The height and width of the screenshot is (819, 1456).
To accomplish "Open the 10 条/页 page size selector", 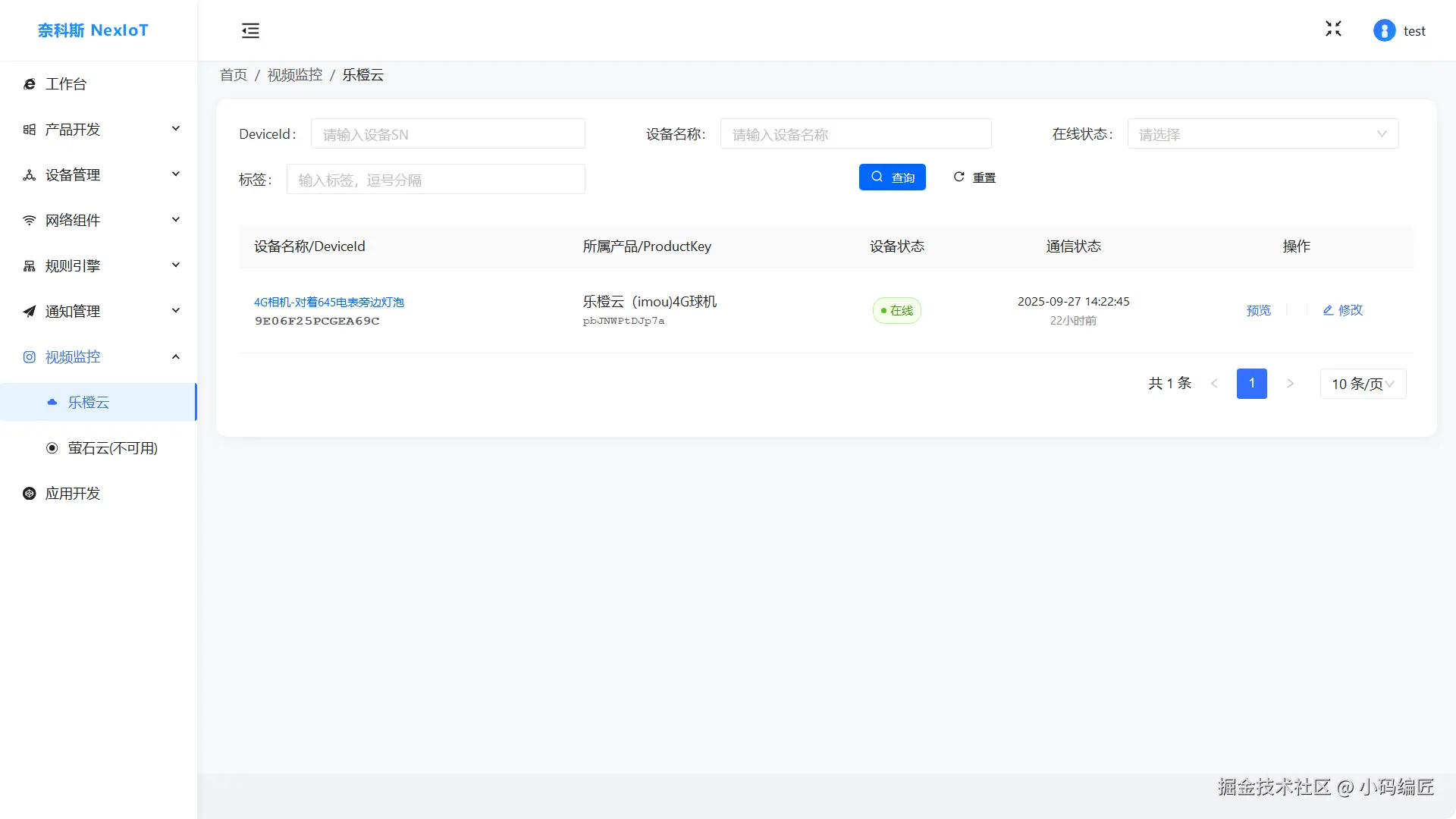I will point(1363,384).
